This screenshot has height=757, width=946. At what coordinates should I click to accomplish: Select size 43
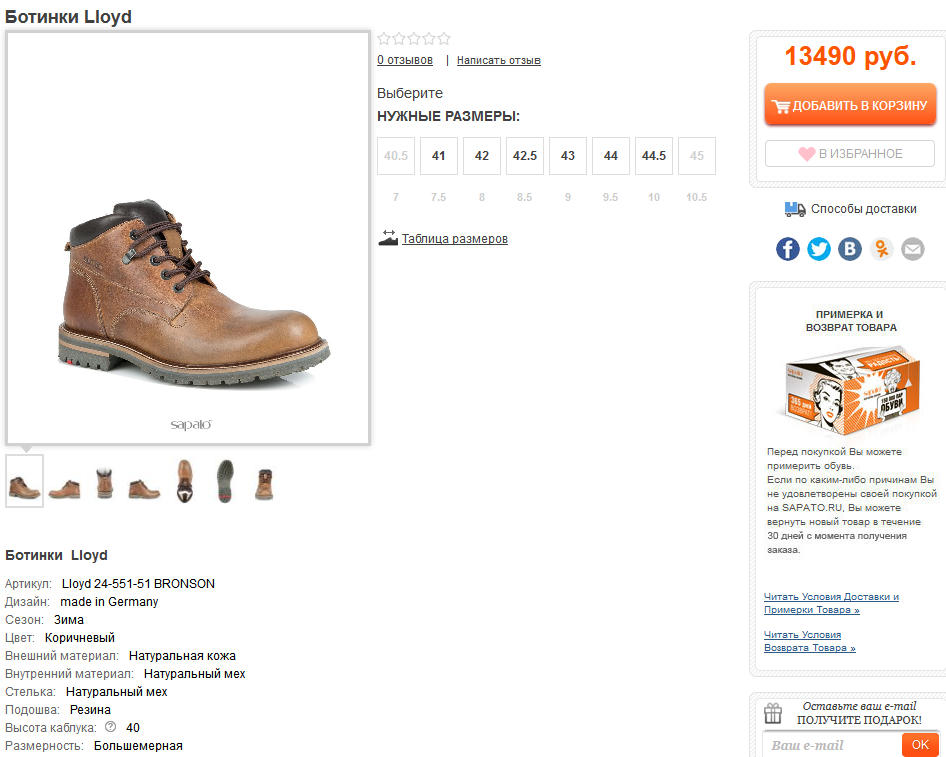coord(568,156)
